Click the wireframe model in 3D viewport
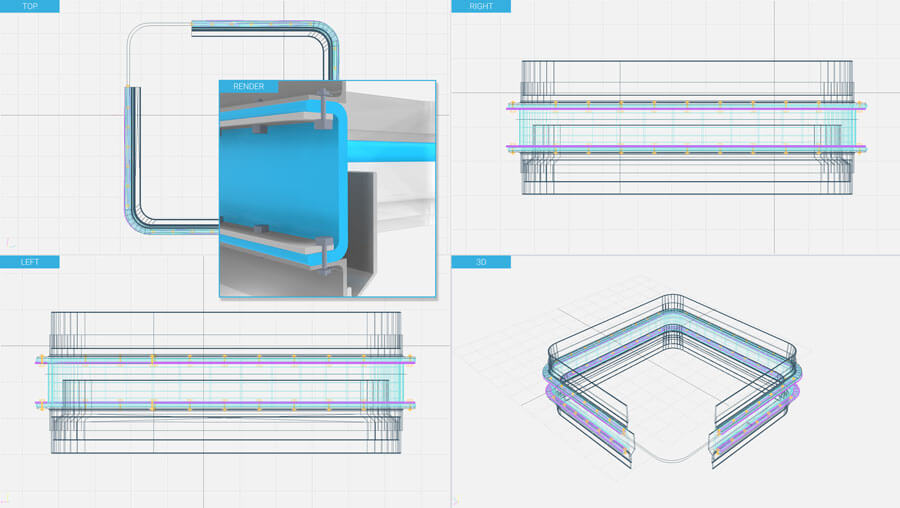 point(672,381)
